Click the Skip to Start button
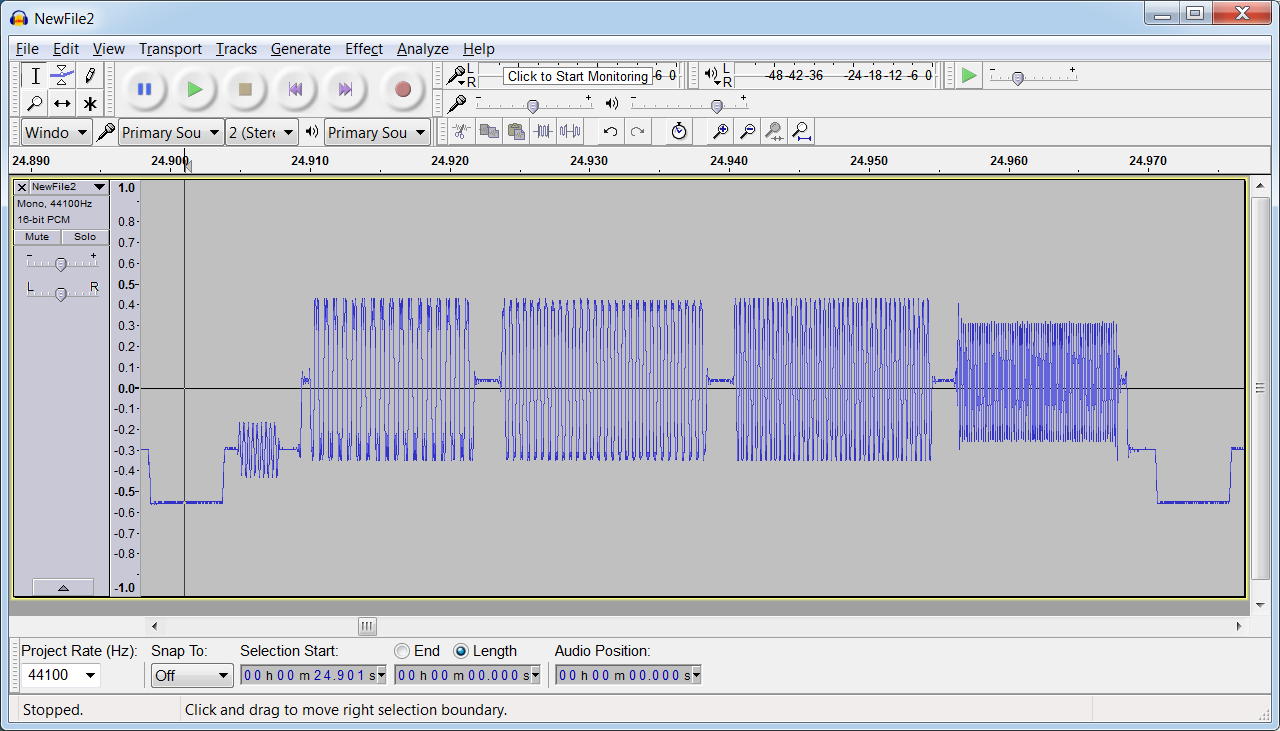1280x731 pixels. pyautogui.click(x=295, y=89)
